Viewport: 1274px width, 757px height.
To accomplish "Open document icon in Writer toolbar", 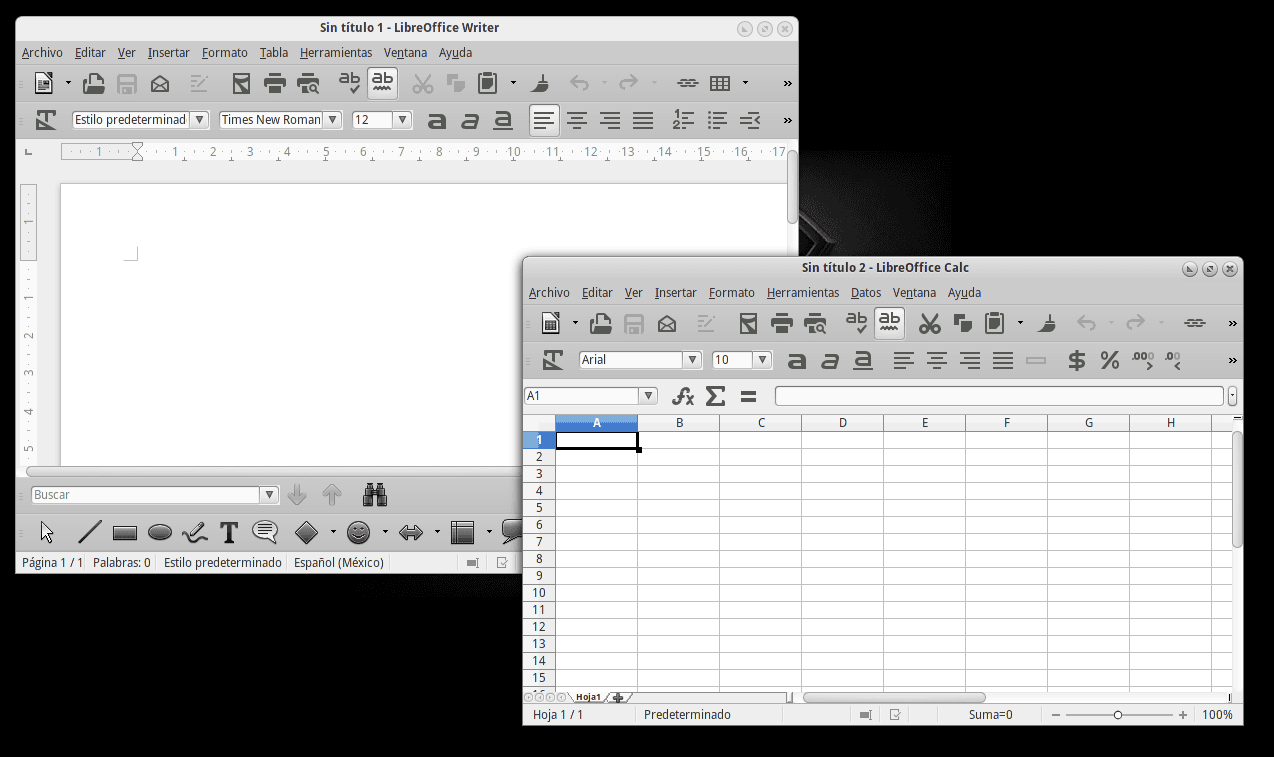I will click(x=93, y=83).
